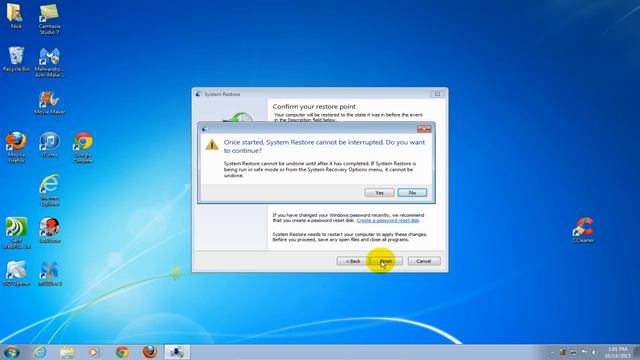Select the Movie Maker desktop shortcut
640x360 pixels.
pyautogui.click(x=49, y=102)
